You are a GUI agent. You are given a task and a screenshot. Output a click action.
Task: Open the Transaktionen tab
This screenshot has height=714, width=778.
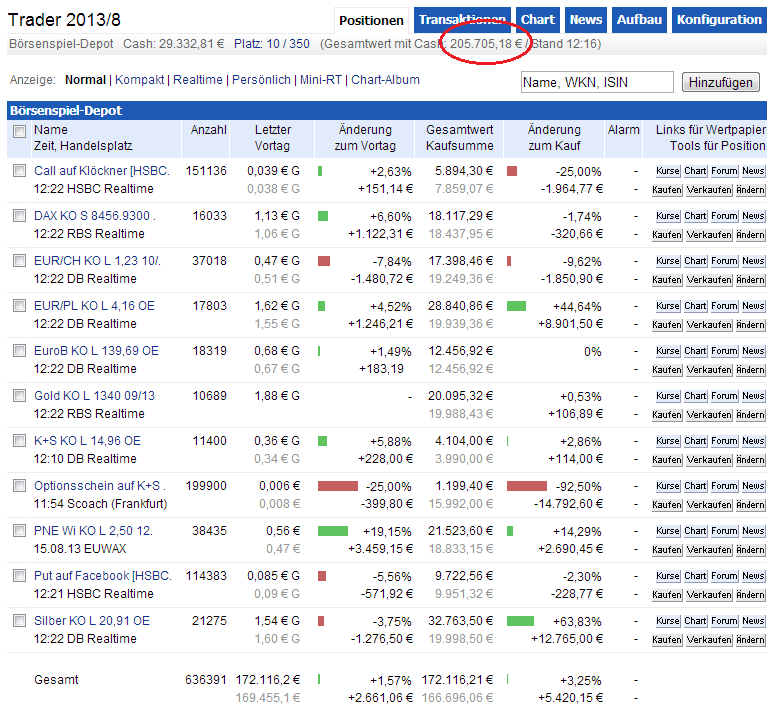(x=462, y=20)
